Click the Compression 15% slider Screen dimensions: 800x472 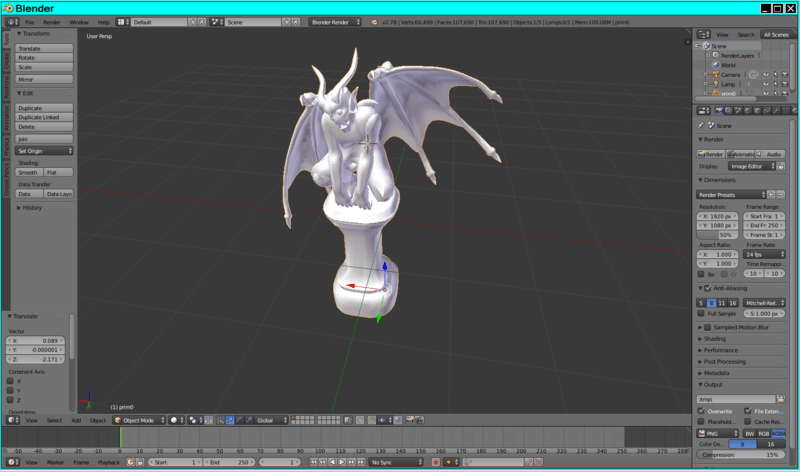740,454
